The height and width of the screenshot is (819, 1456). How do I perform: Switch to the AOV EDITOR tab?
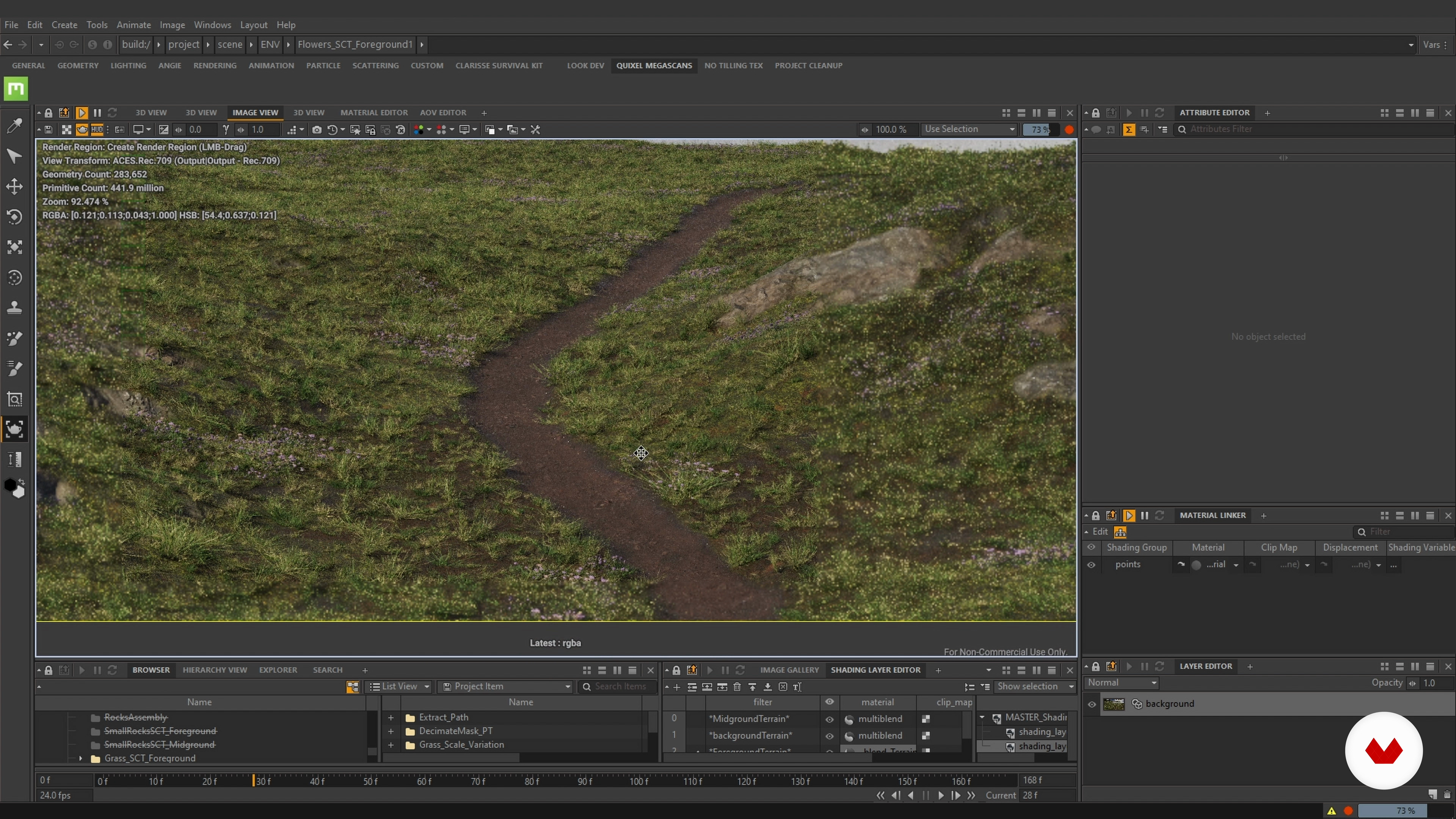[x=442, y=113]
